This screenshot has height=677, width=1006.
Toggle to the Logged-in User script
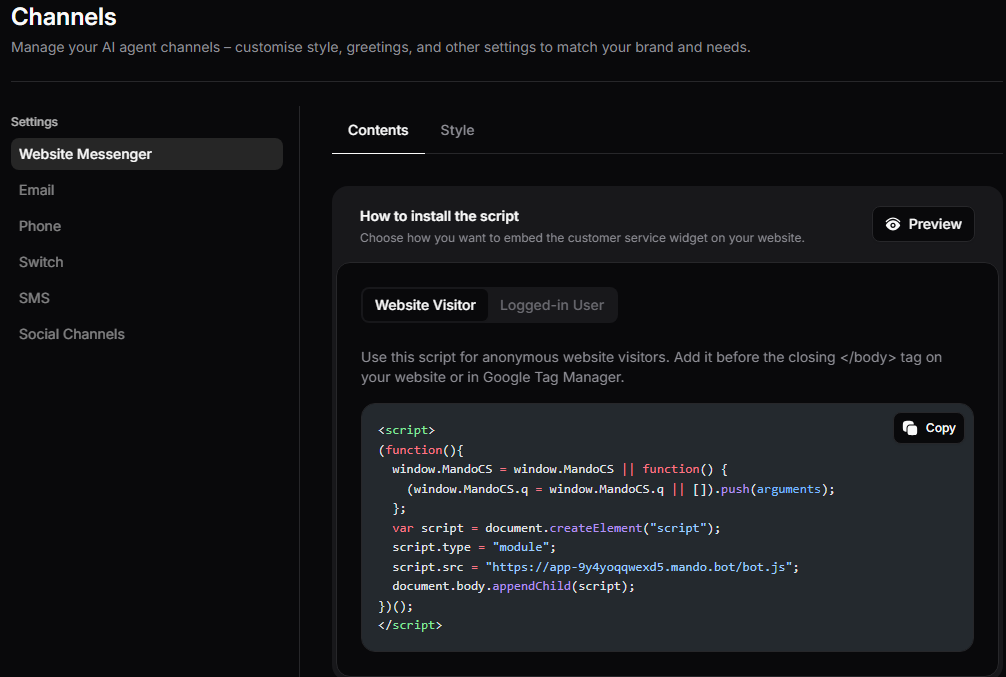pyautogui.click(x=552, y=305)
